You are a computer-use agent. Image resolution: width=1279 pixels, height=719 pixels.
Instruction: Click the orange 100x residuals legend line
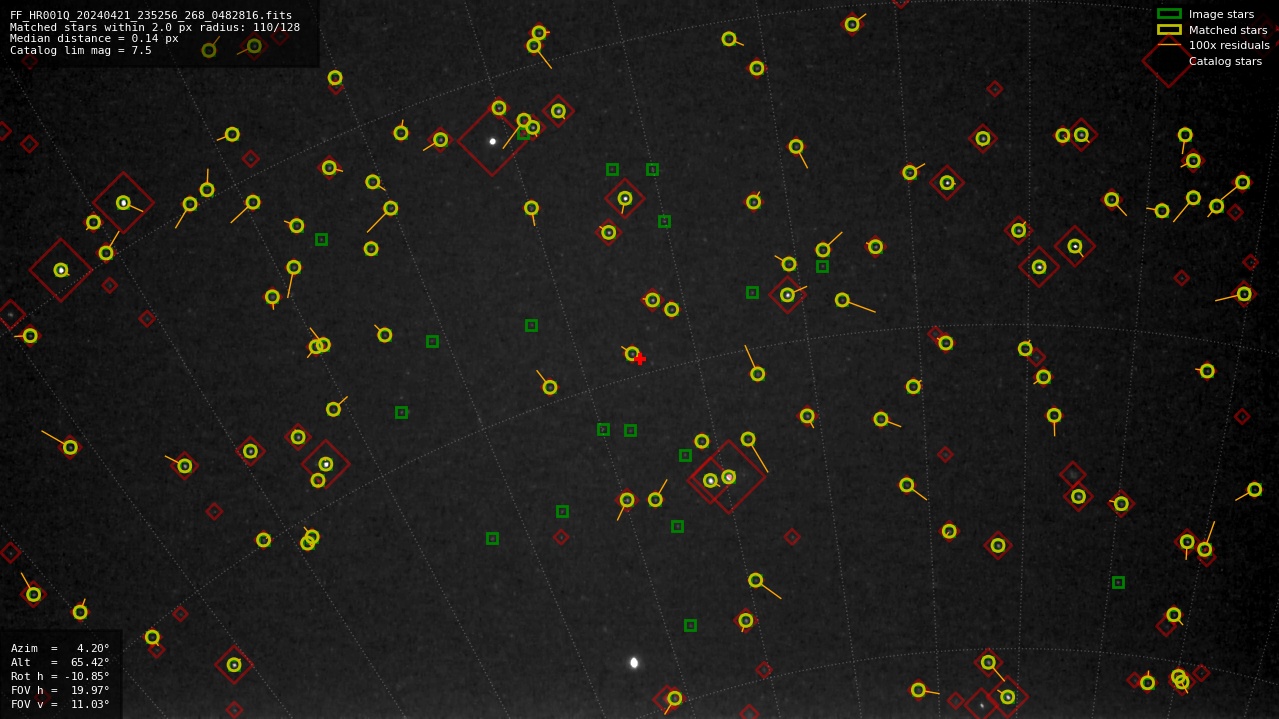[1169, 45]
